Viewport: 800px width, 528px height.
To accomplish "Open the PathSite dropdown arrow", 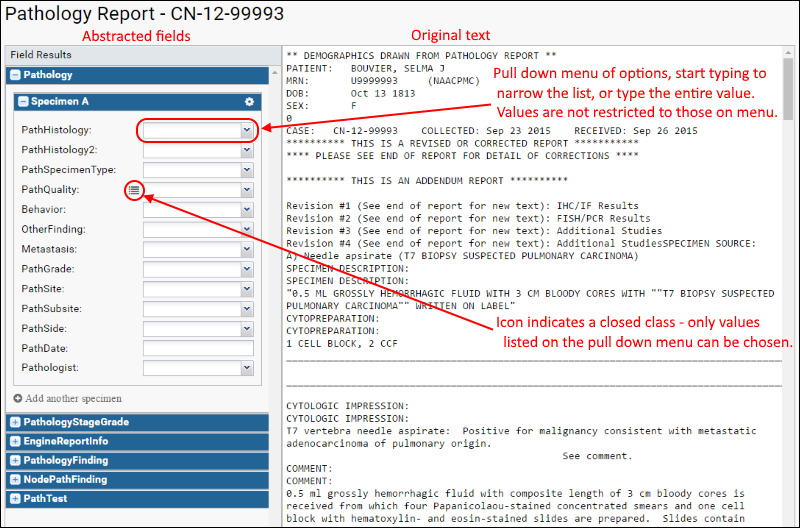I will click(247, 289).
